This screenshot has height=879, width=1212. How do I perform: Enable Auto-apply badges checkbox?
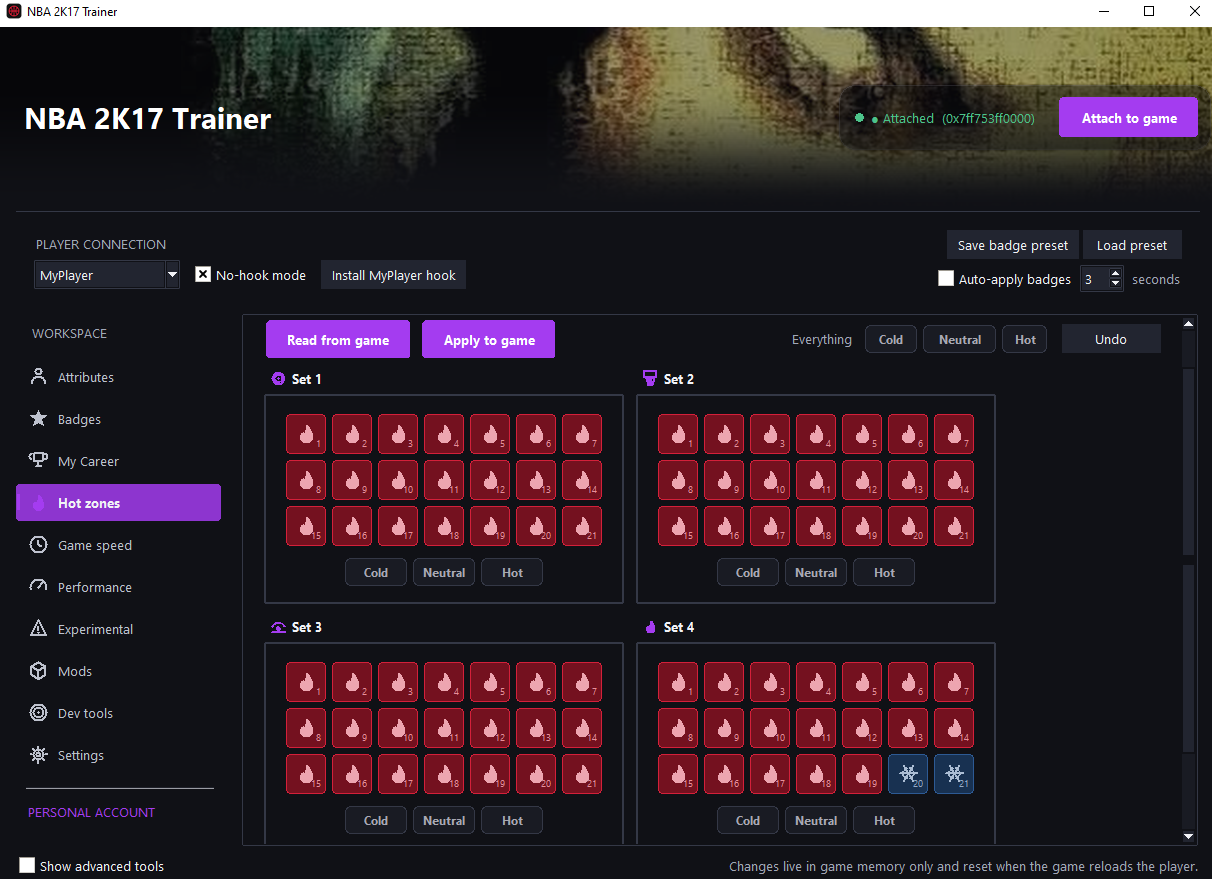pos(946,279)
